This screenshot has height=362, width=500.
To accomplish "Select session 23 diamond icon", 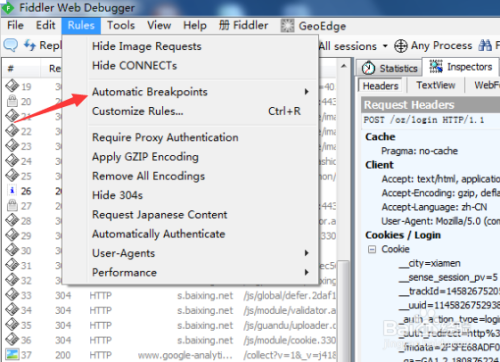I will 12,146.
